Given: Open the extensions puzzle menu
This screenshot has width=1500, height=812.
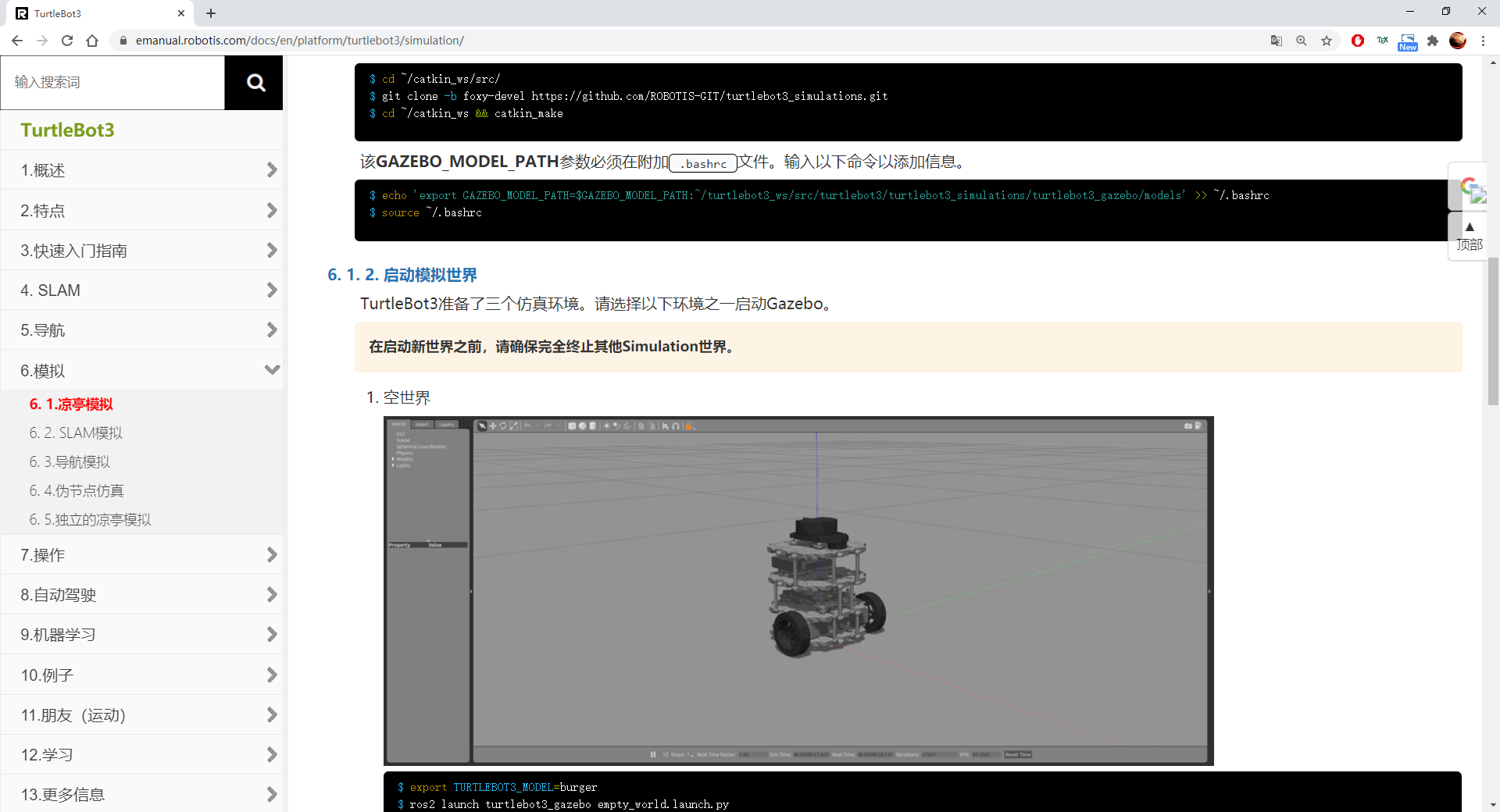Looking at the screenshot, I should (x=1433, y=41).
